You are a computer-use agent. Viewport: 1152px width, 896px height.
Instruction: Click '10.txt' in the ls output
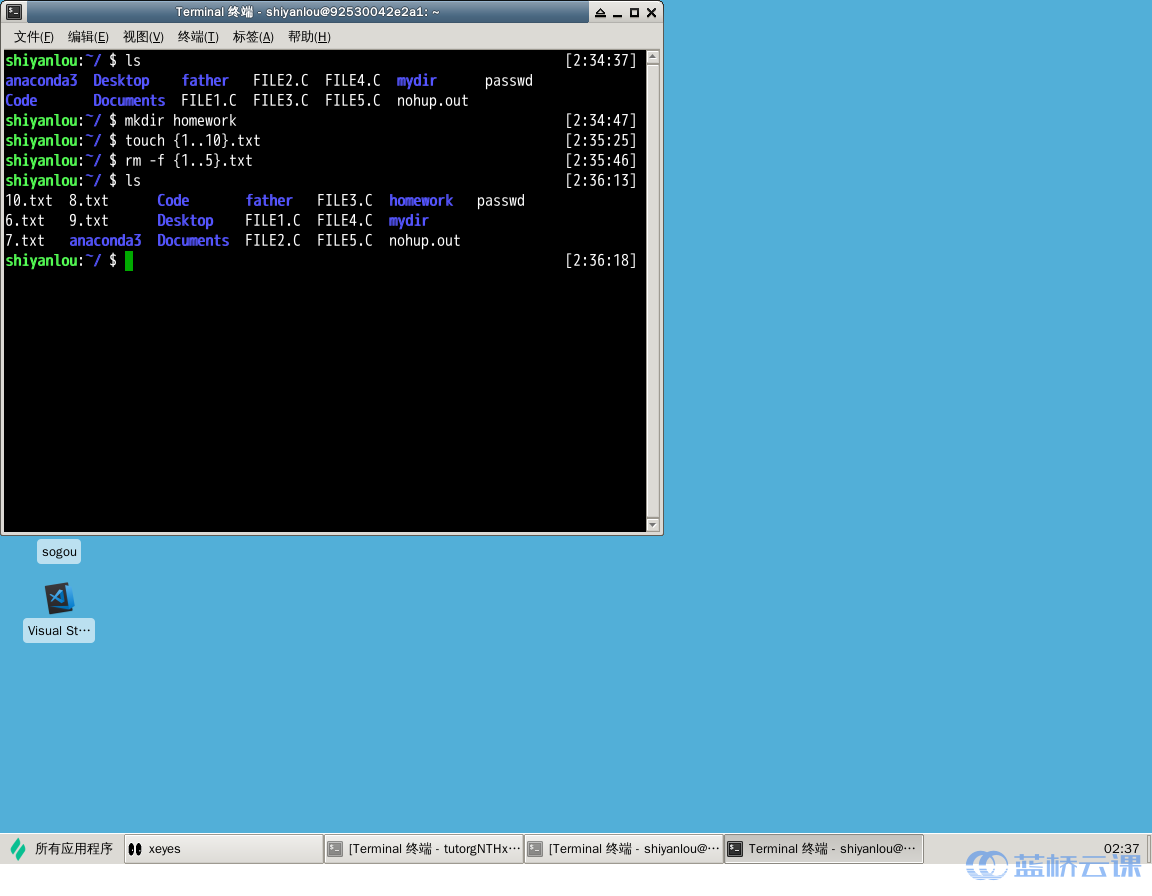point(29,200)
